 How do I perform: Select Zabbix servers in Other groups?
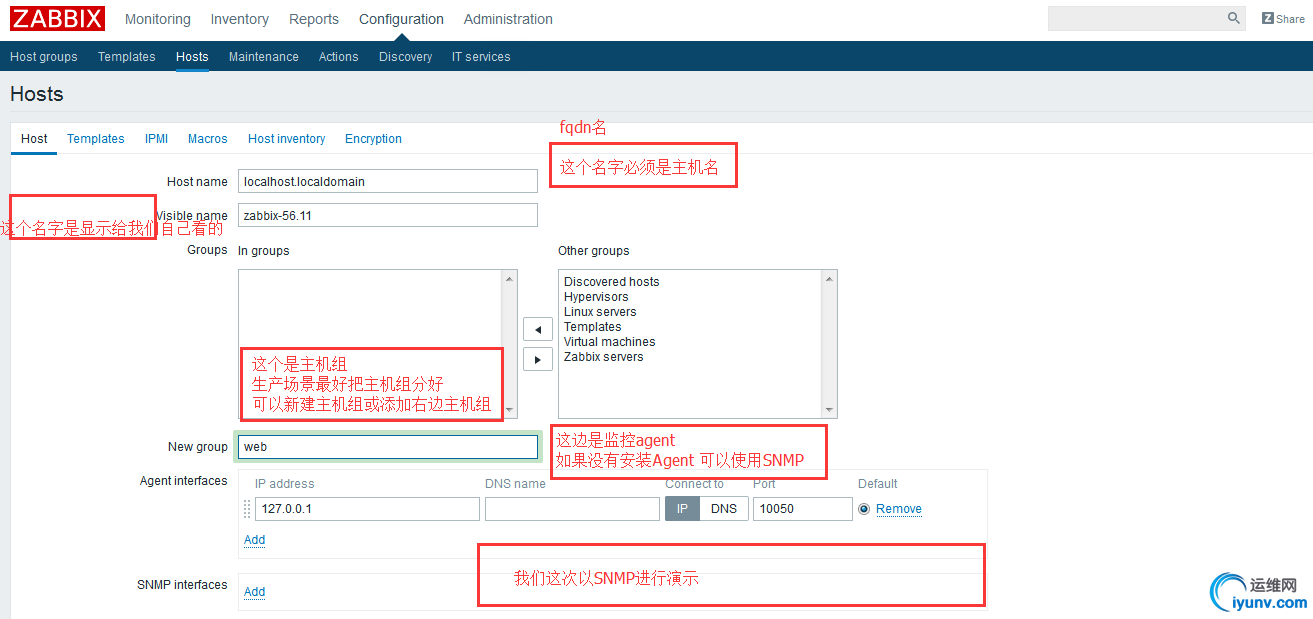click(604, 357)
